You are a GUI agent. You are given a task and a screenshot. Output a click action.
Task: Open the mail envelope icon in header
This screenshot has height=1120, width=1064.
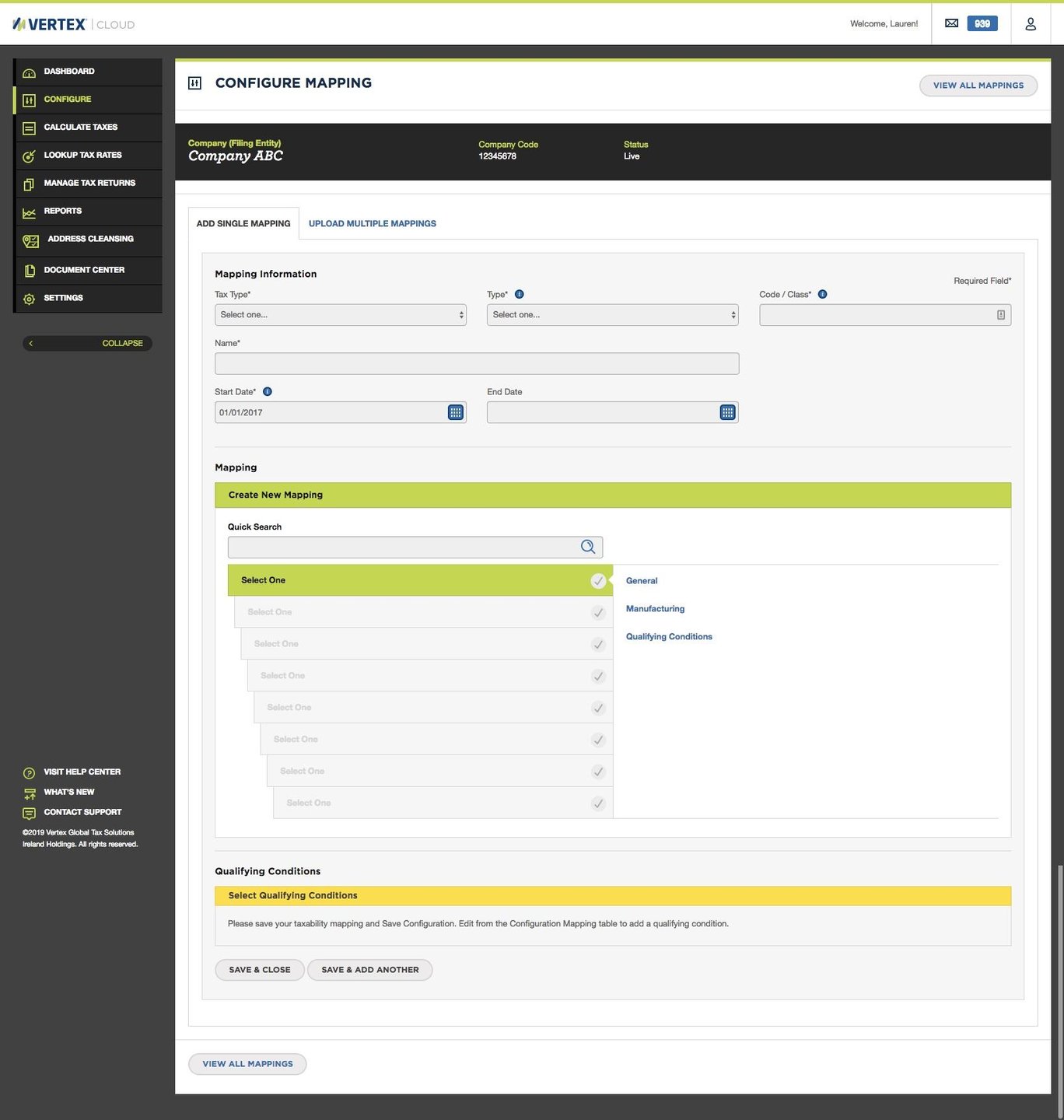coord(951,23)
